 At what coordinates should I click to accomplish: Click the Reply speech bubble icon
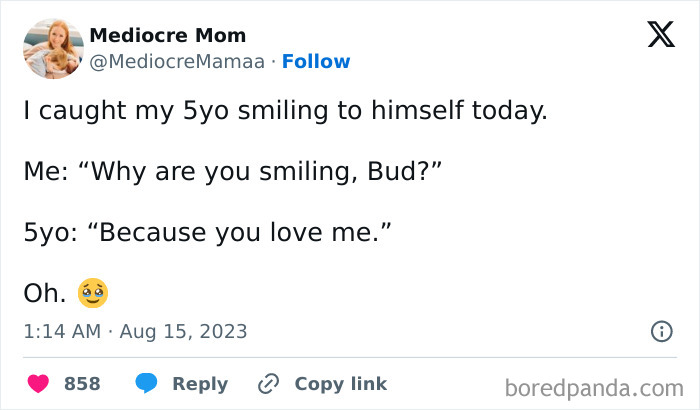click(147, 383)
